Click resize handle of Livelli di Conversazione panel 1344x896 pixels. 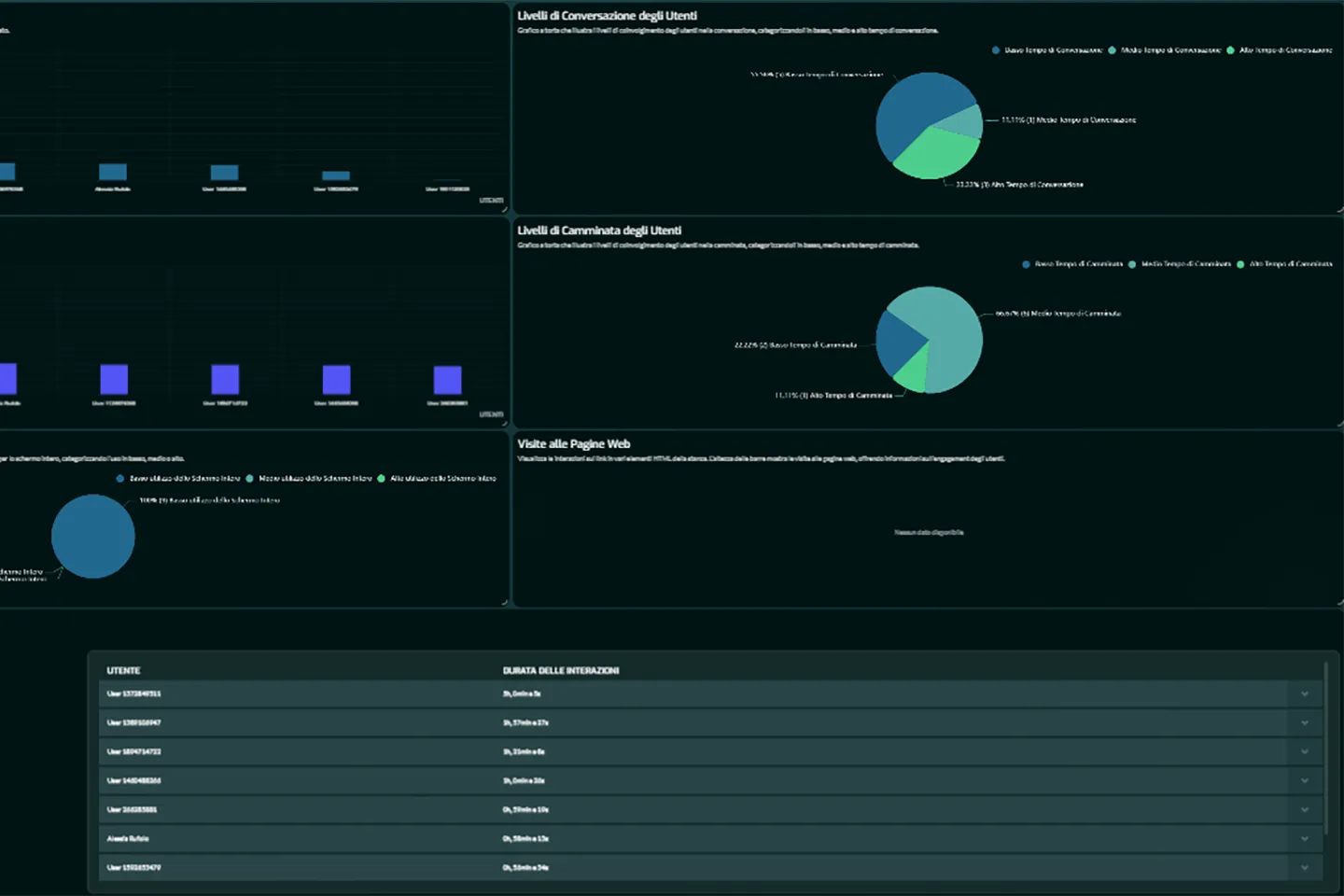1339,211
